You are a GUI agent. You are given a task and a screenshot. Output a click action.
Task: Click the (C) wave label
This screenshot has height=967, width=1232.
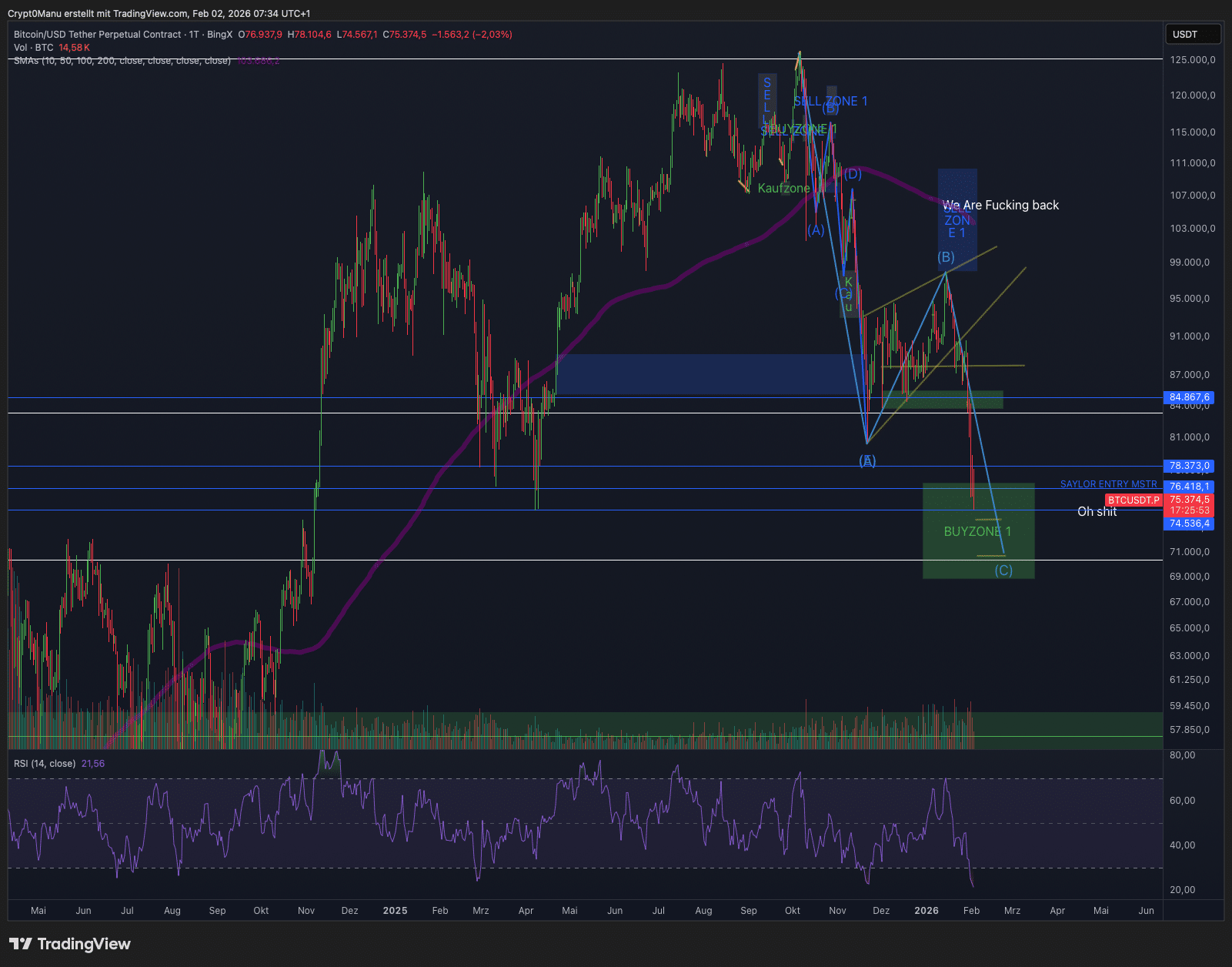pyautogui.click(x=1003, y=570)
